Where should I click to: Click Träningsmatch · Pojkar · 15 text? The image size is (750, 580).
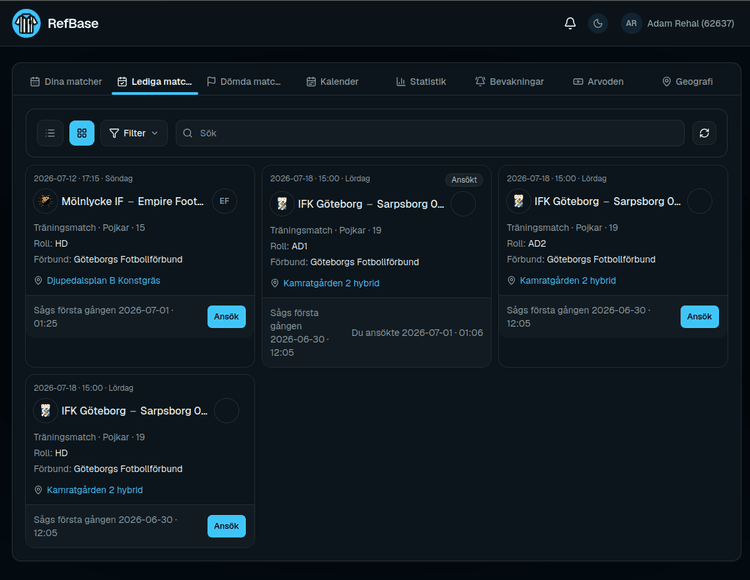coord(89,228)
